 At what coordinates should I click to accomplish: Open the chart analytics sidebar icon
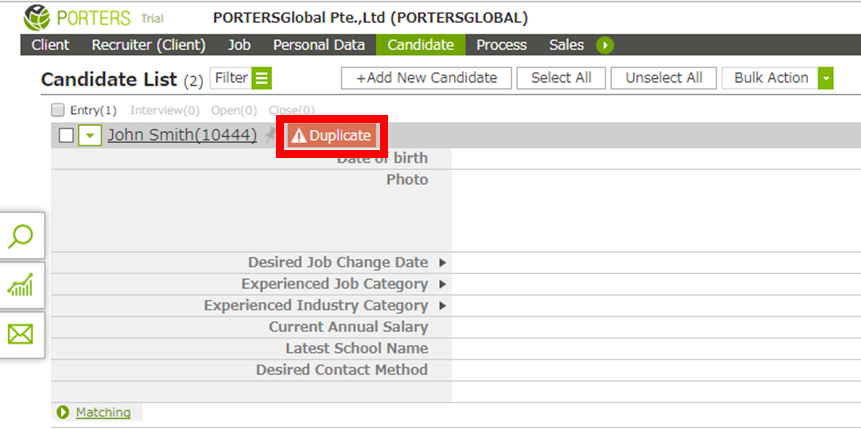(x=21, y=285)
